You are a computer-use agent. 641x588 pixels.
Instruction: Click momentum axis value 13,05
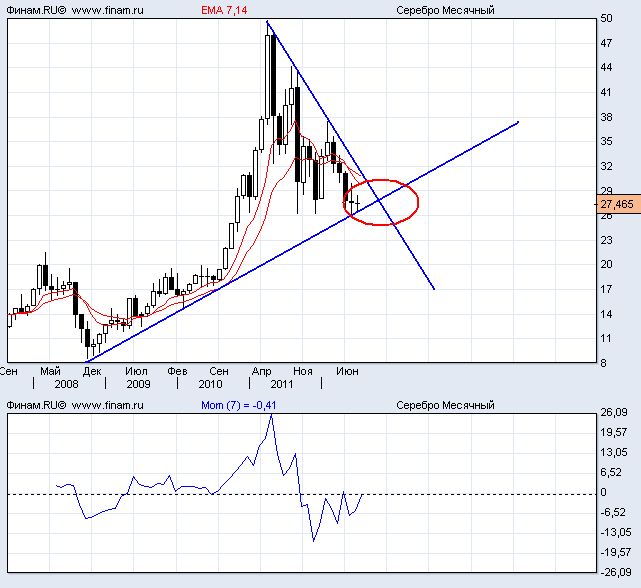(614, 452)
